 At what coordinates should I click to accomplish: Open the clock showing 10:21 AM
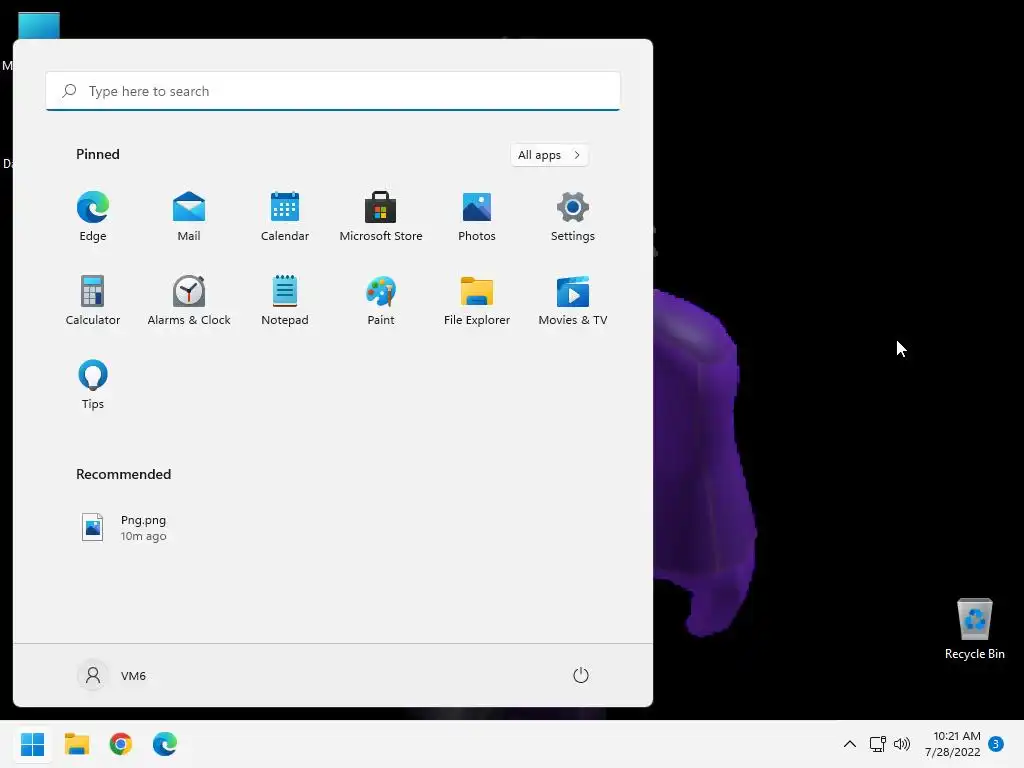953,744
